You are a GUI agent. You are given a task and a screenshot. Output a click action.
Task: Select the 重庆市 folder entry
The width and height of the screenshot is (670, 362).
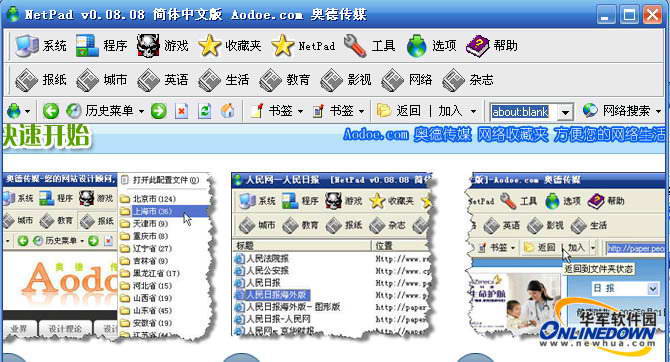coord(144,236)
